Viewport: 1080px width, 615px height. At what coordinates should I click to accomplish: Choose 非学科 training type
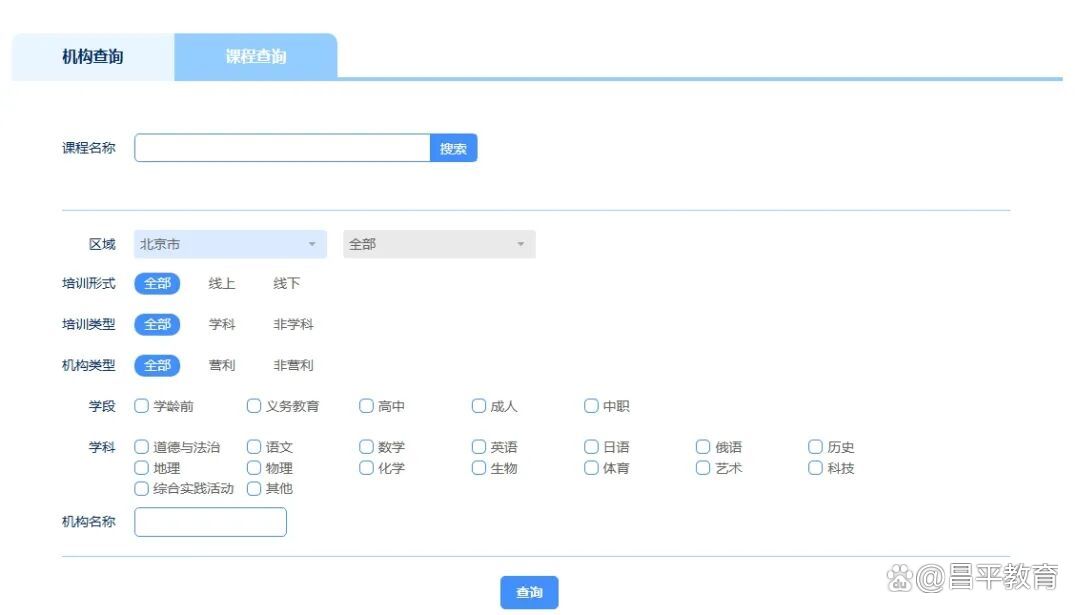coord(293,325)
